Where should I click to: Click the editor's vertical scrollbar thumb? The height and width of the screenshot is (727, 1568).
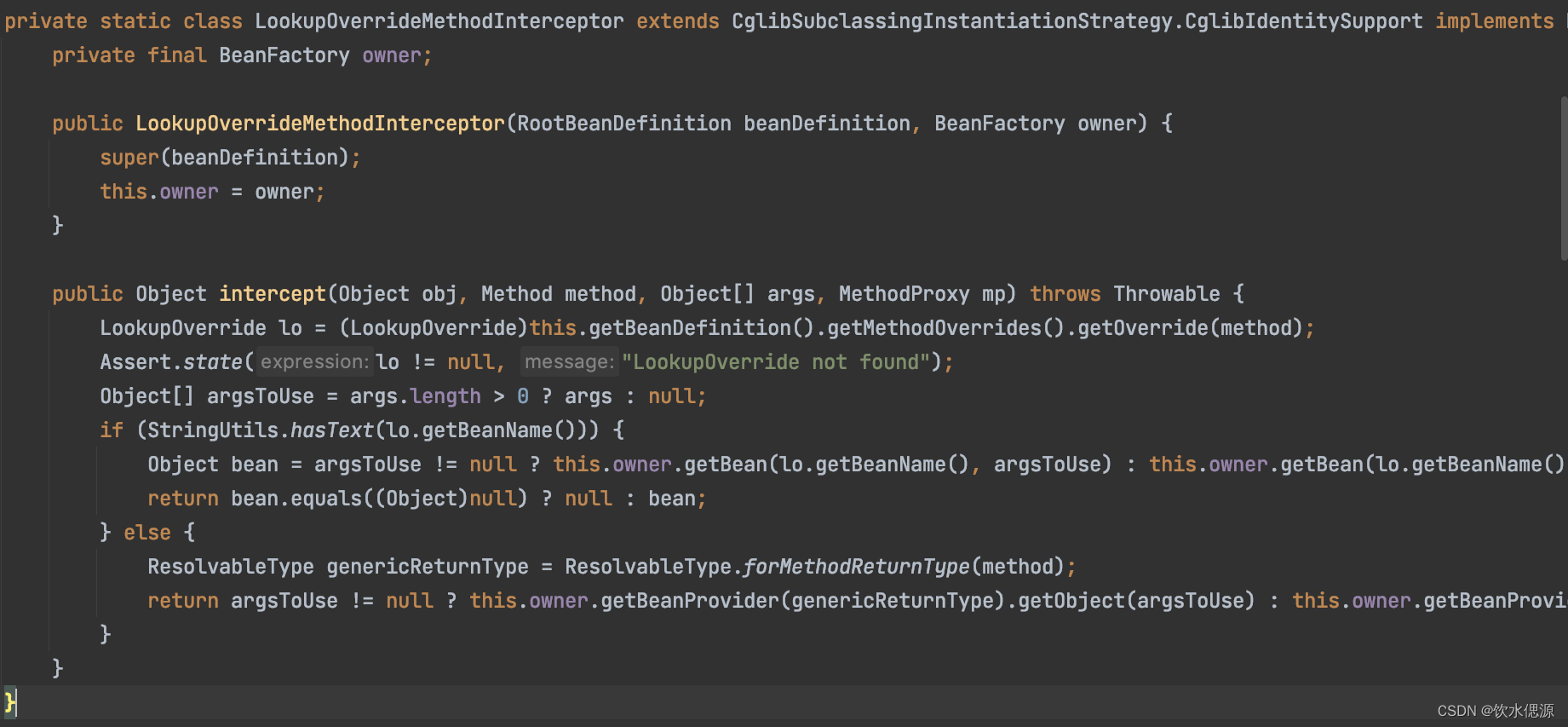(1564, 178)
